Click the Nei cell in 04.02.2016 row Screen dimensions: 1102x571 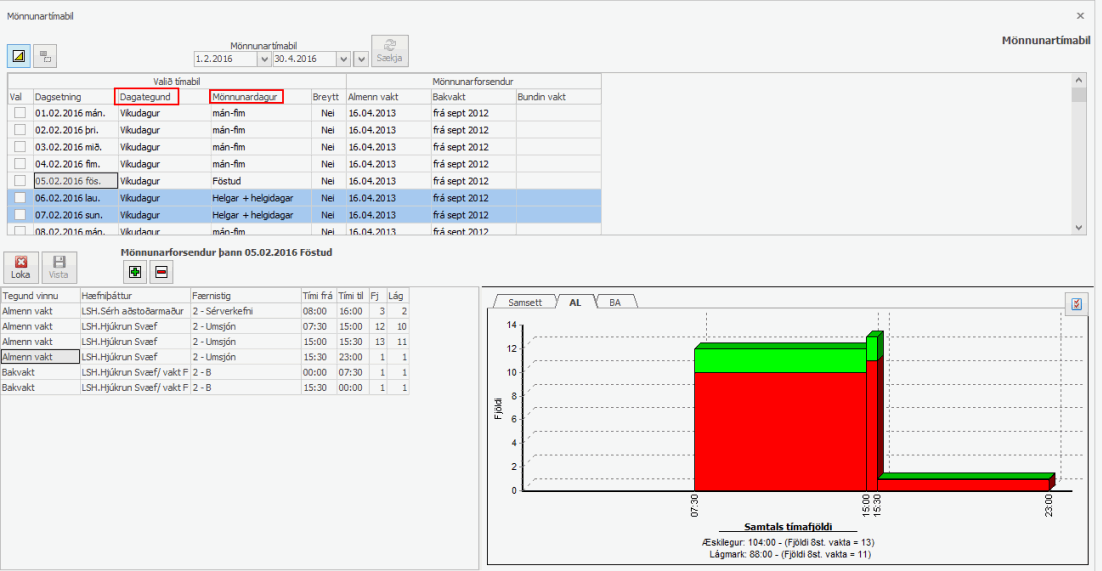pyautogui.click(x=328, y=163)
